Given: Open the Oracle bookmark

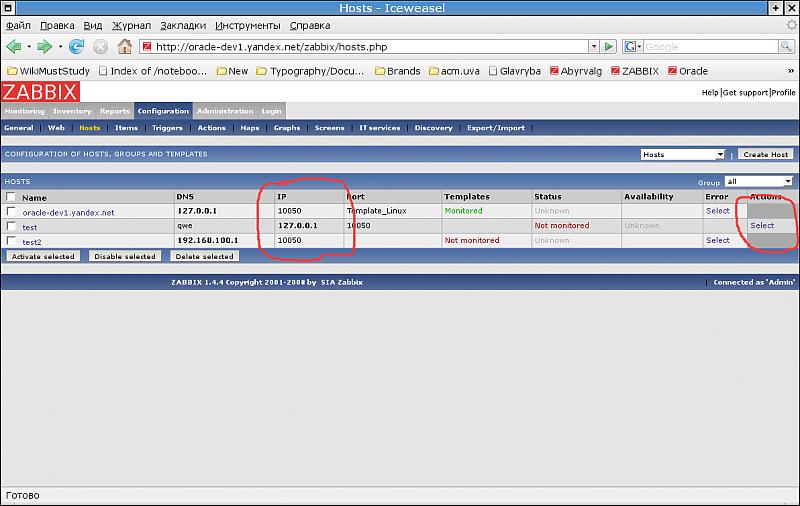Looking at the screenshot, I should coord(688,71).
